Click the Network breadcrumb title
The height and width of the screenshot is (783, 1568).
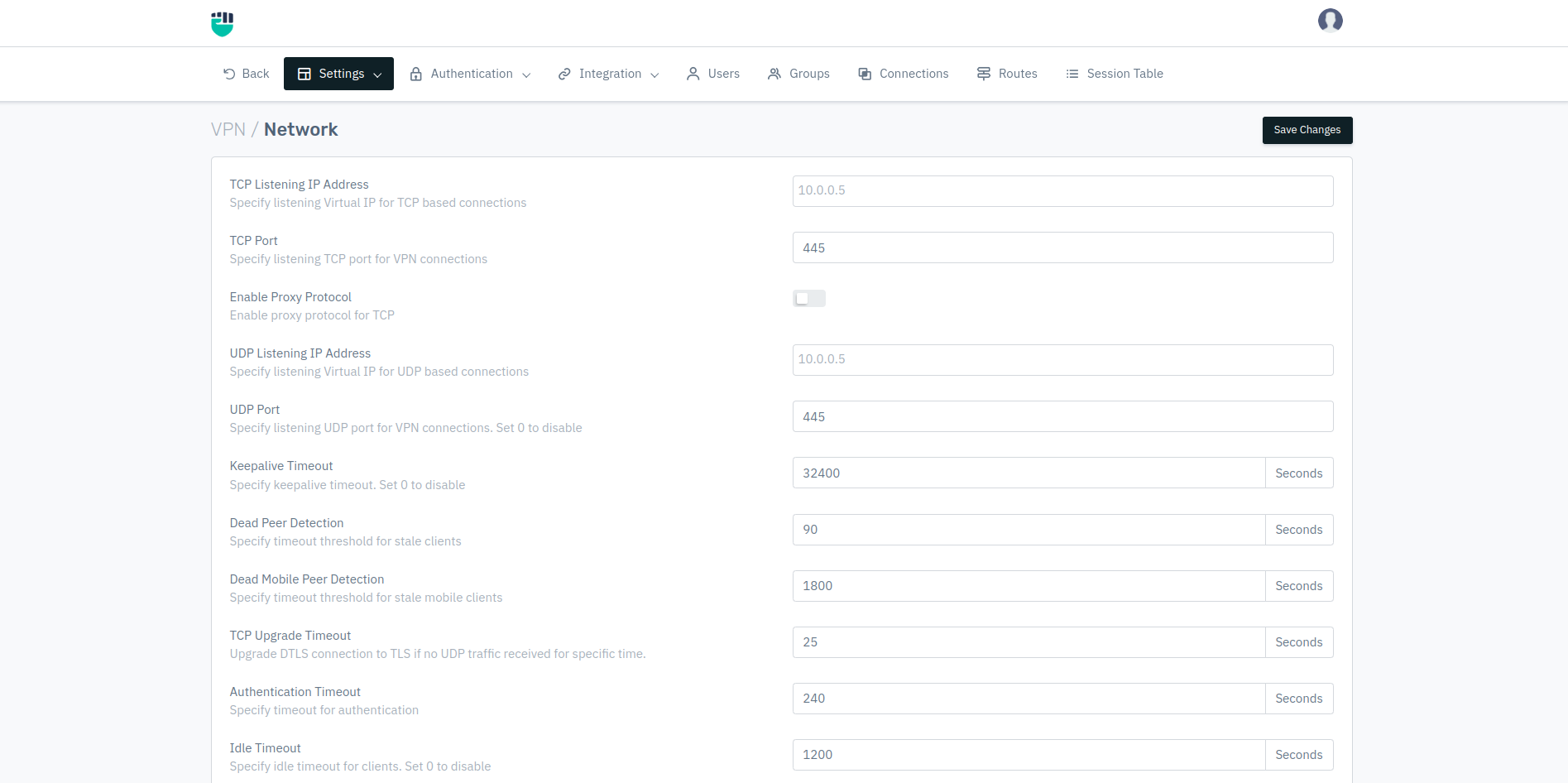coord(300,129)
